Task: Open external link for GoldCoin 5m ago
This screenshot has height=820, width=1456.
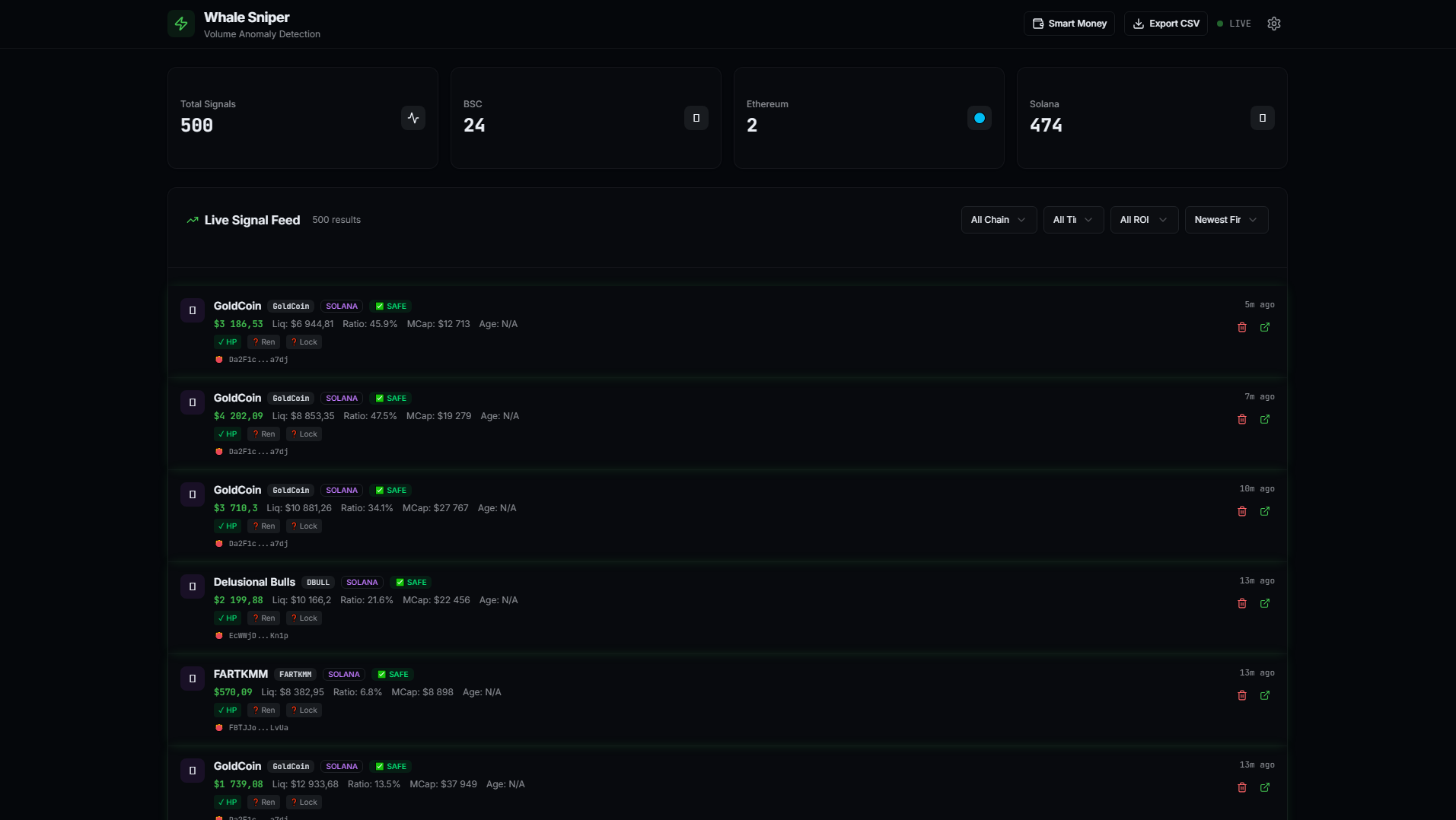Action: 1265,327
